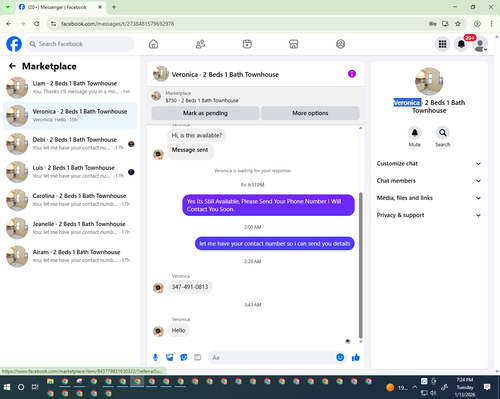Viewport: 500px width, 399px height.
Task: Click the listing thumbnail in right panel
Action: tap(429, 81)
